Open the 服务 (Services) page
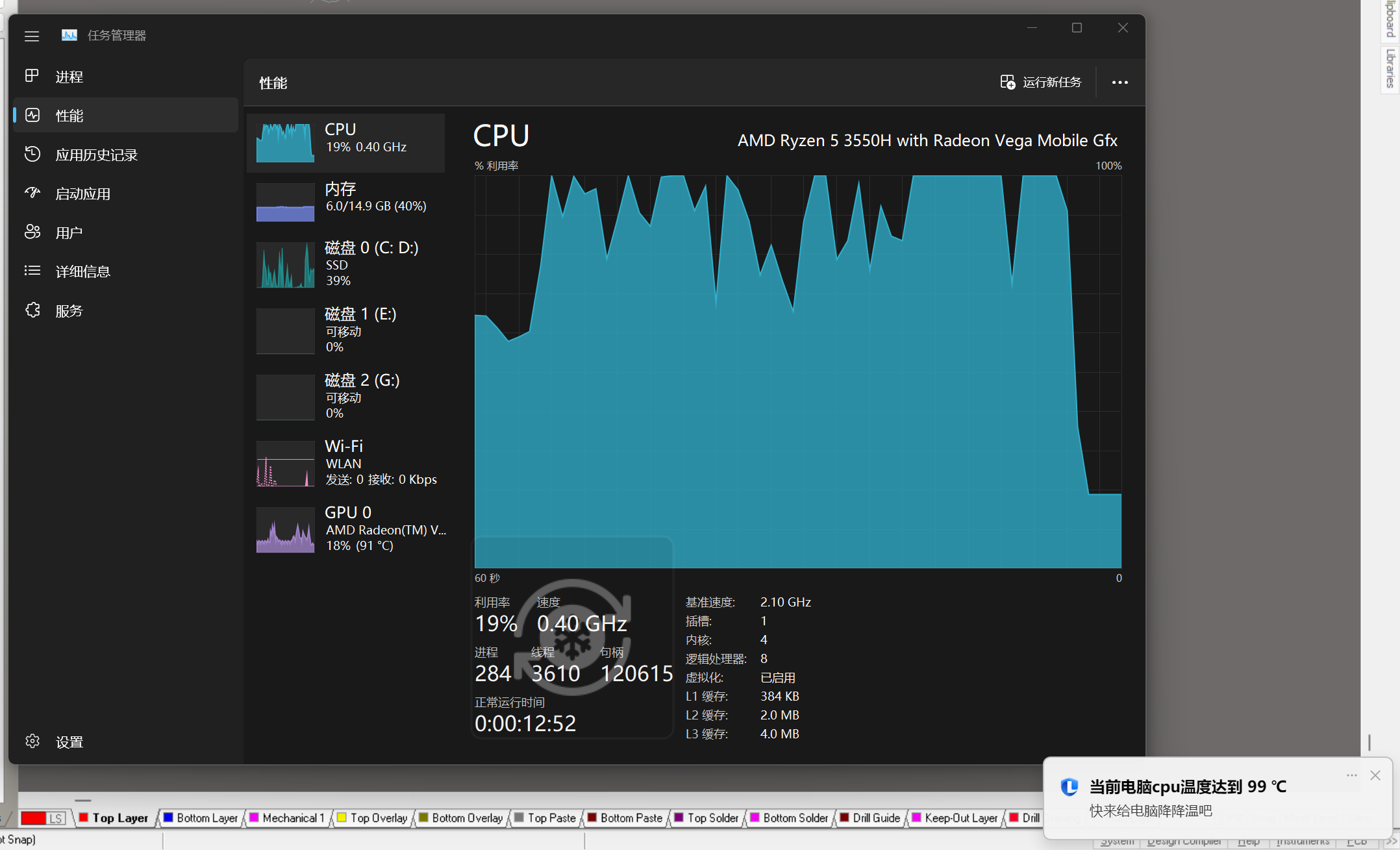 click(126, 310)
